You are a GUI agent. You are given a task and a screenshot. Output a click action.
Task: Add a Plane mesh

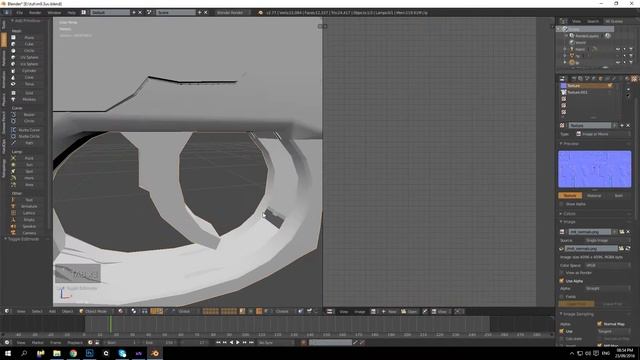(27, 38)
